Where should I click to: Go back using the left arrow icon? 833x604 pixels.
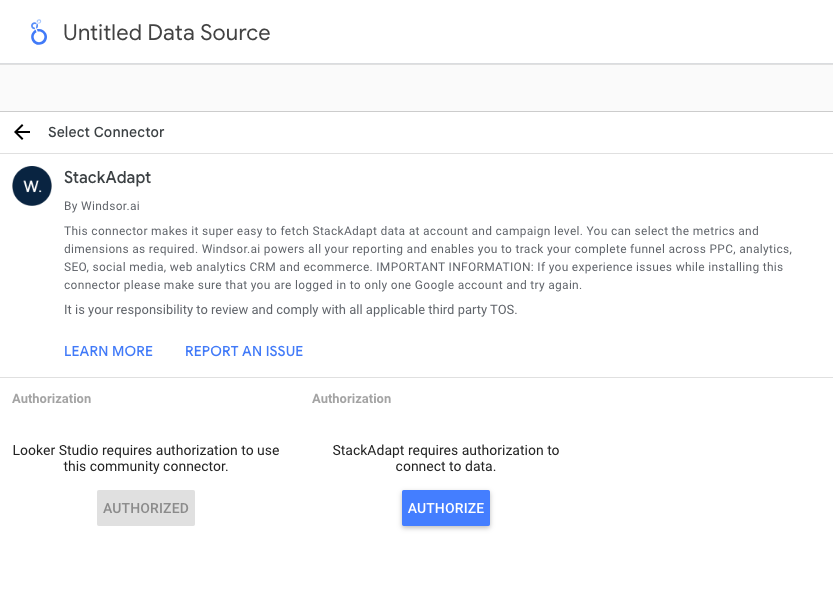pyautogui.click(x=22, y=132)
